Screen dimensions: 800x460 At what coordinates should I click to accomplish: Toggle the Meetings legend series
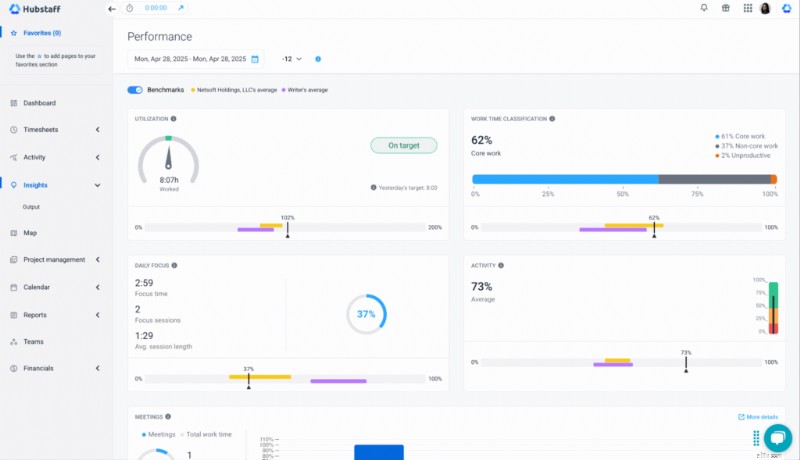click(x=158, y=435)
